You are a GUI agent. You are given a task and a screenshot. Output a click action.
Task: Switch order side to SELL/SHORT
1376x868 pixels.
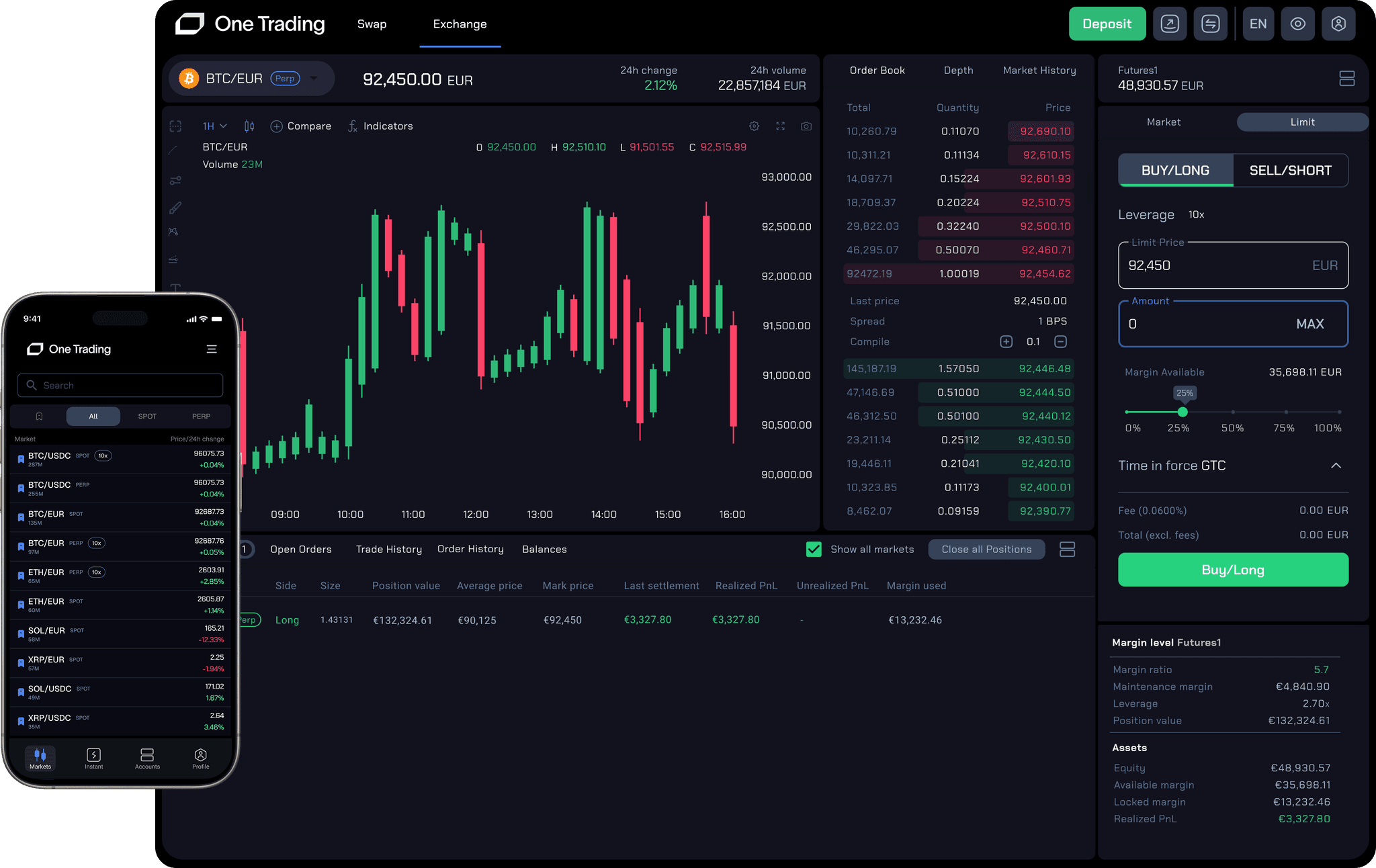[x=1290, y=170]
